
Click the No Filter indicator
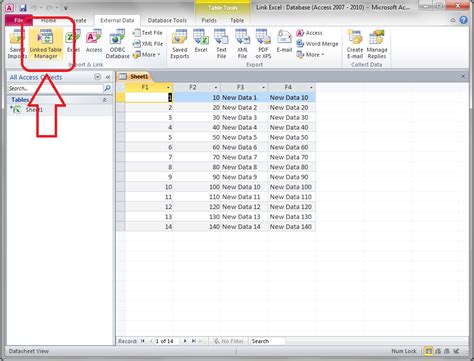coord(229,341)
